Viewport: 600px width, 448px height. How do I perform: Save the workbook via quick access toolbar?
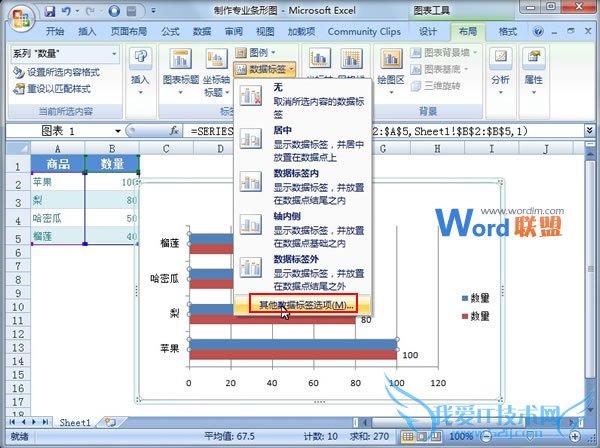(49, 11)
